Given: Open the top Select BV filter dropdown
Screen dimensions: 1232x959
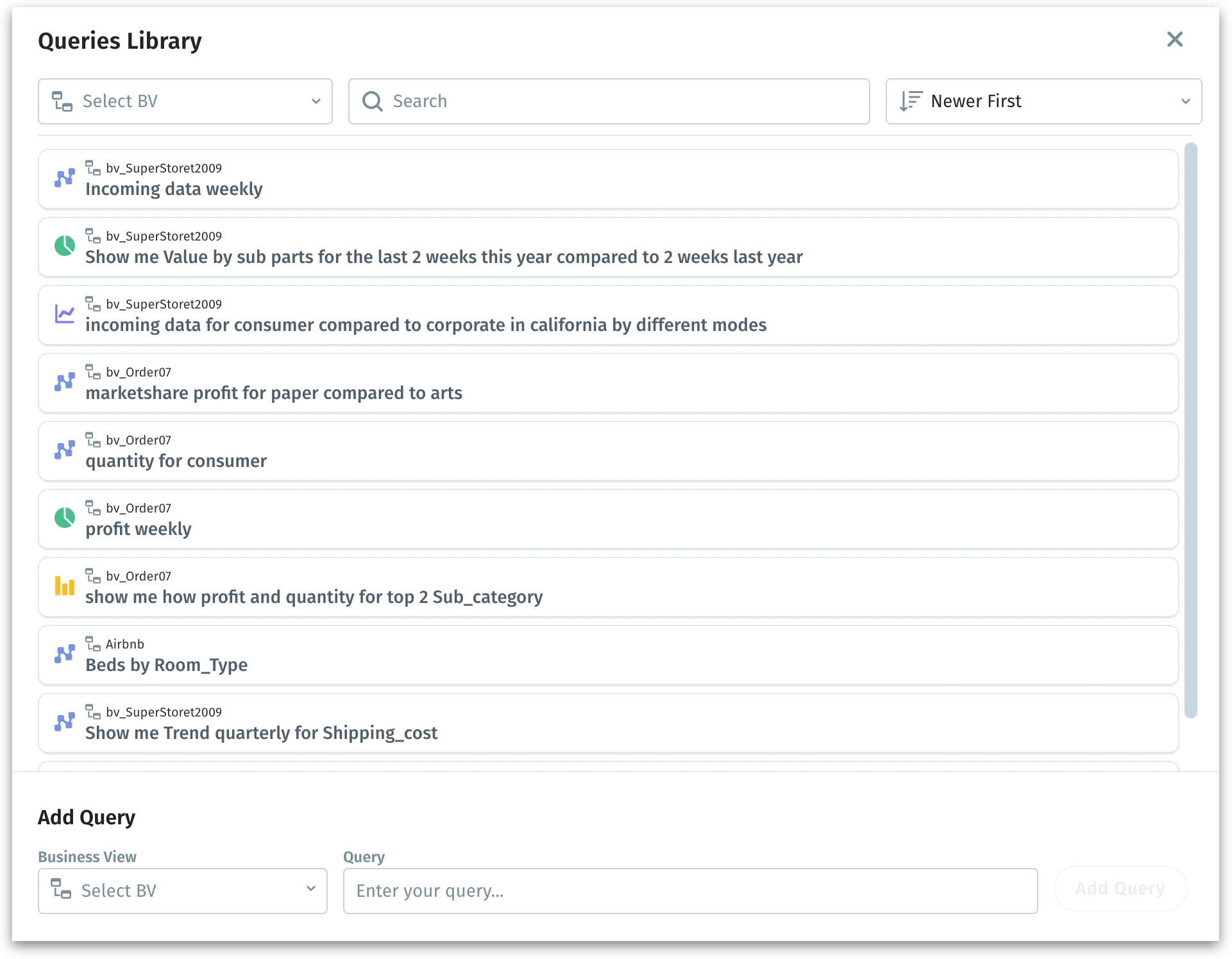Looking at the screenshot, I should (185, 101).
